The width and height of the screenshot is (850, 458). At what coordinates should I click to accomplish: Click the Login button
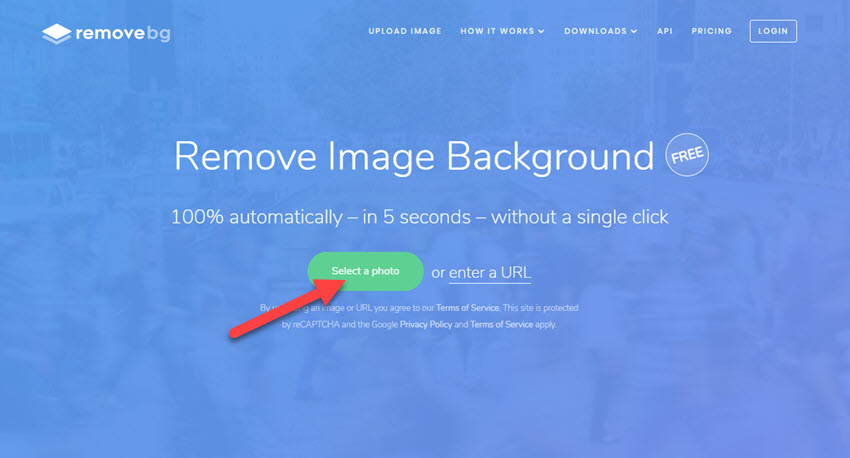pyautogui.click(x=773, y=31)
